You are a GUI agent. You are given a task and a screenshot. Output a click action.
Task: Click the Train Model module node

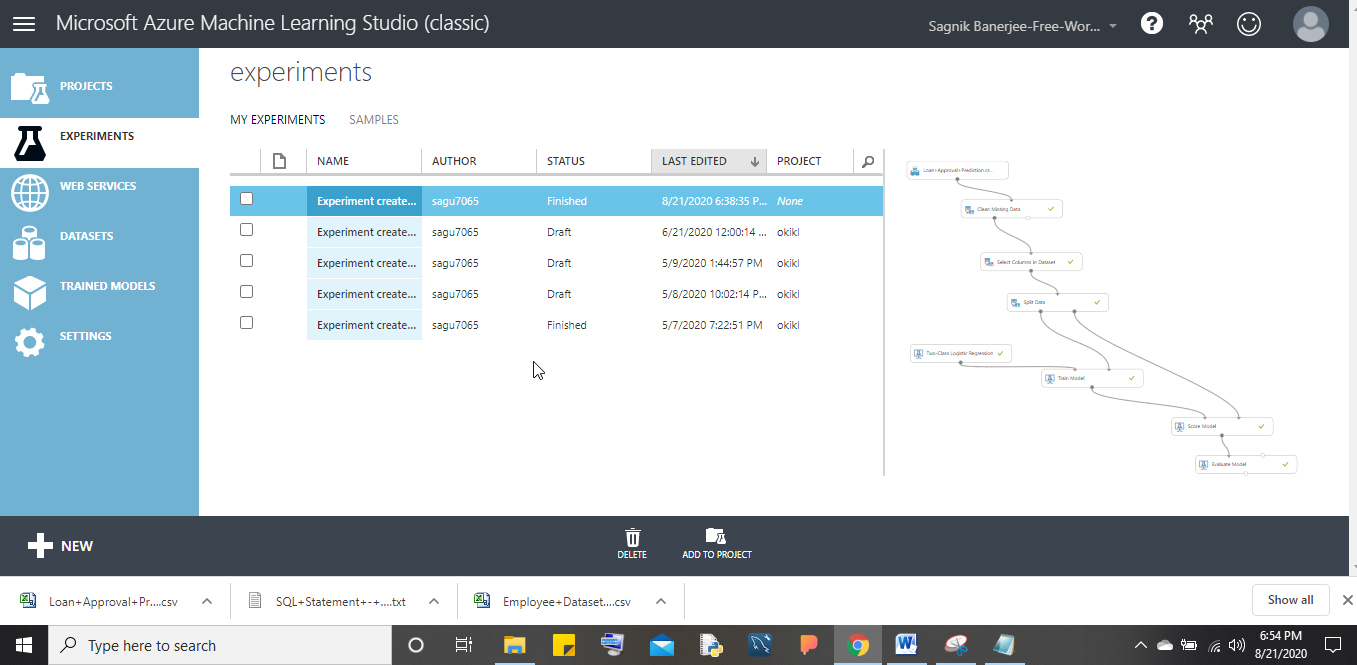coord(1092,379)
